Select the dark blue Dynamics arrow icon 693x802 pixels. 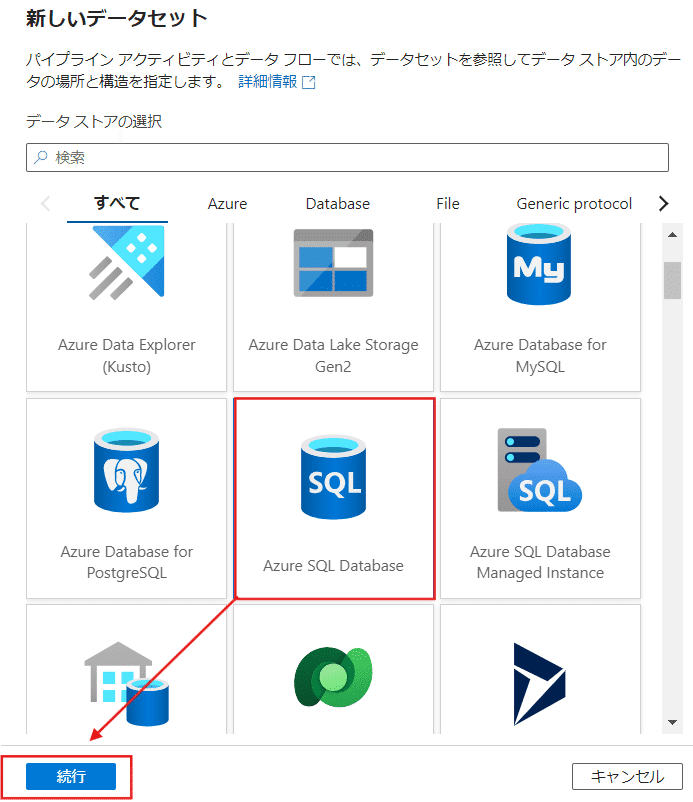[540, 684]
